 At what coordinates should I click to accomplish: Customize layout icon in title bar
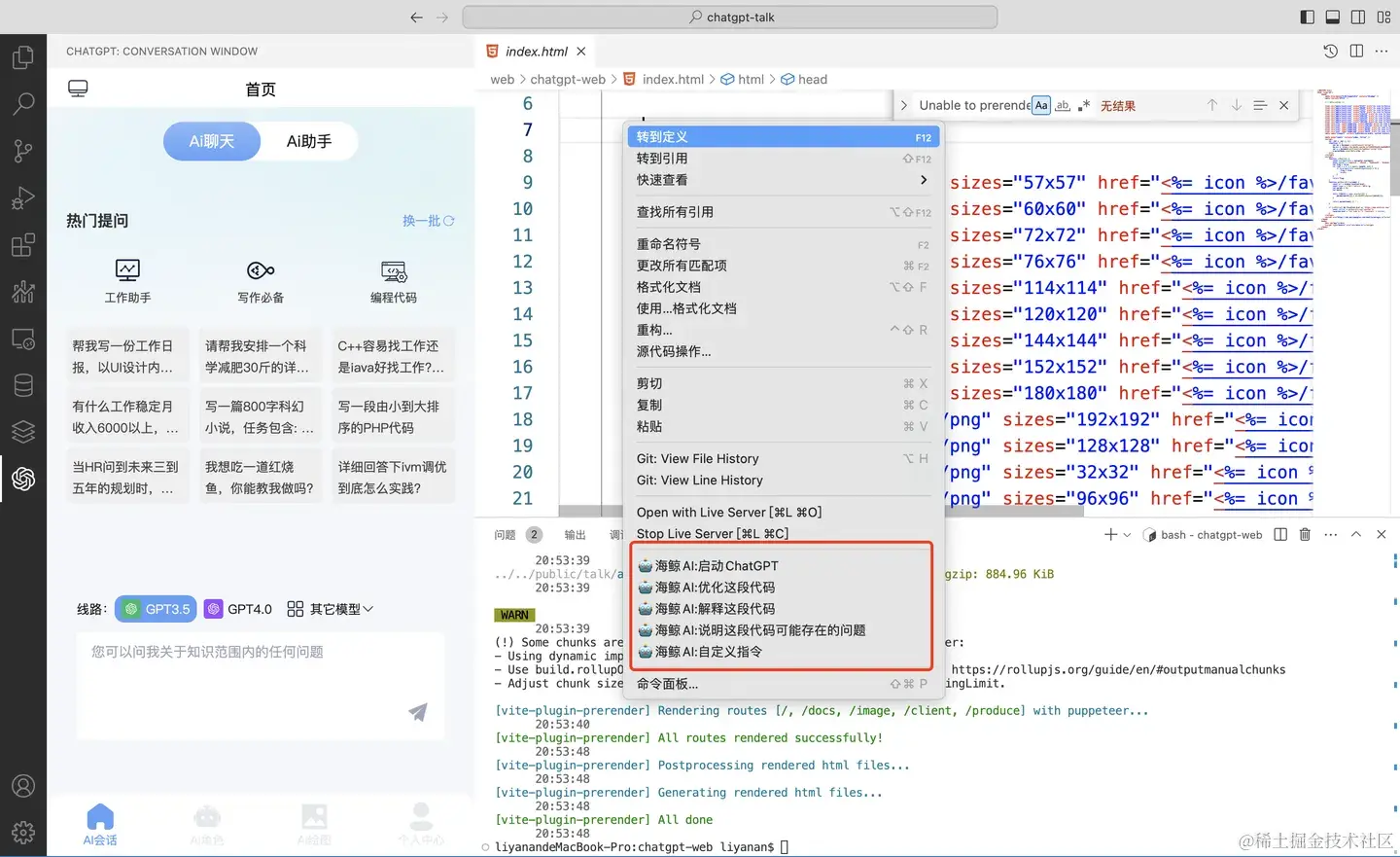[x=1383, y=17]
